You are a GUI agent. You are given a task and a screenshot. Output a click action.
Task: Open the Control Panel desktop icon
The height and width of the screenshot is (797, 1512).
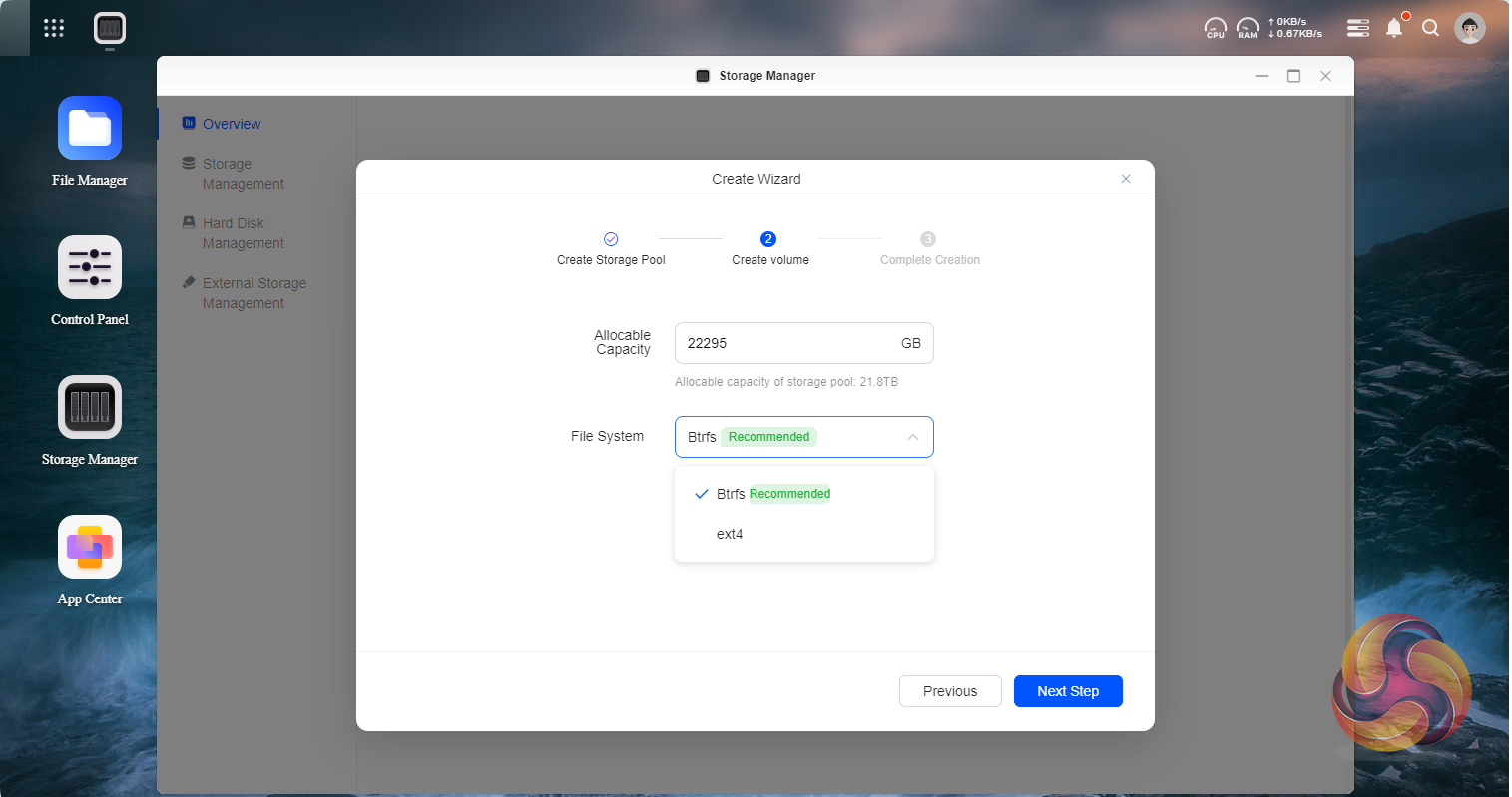(90, 268)
